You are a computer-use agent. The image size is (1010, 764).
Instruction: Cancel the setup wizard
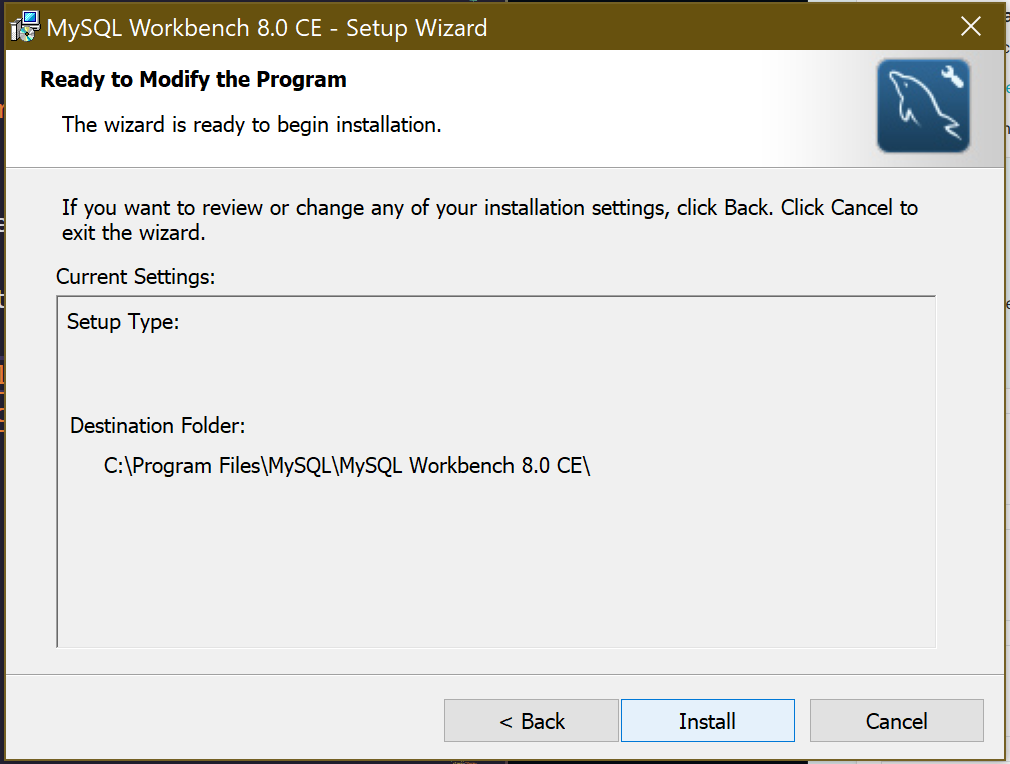coord(896,721)
